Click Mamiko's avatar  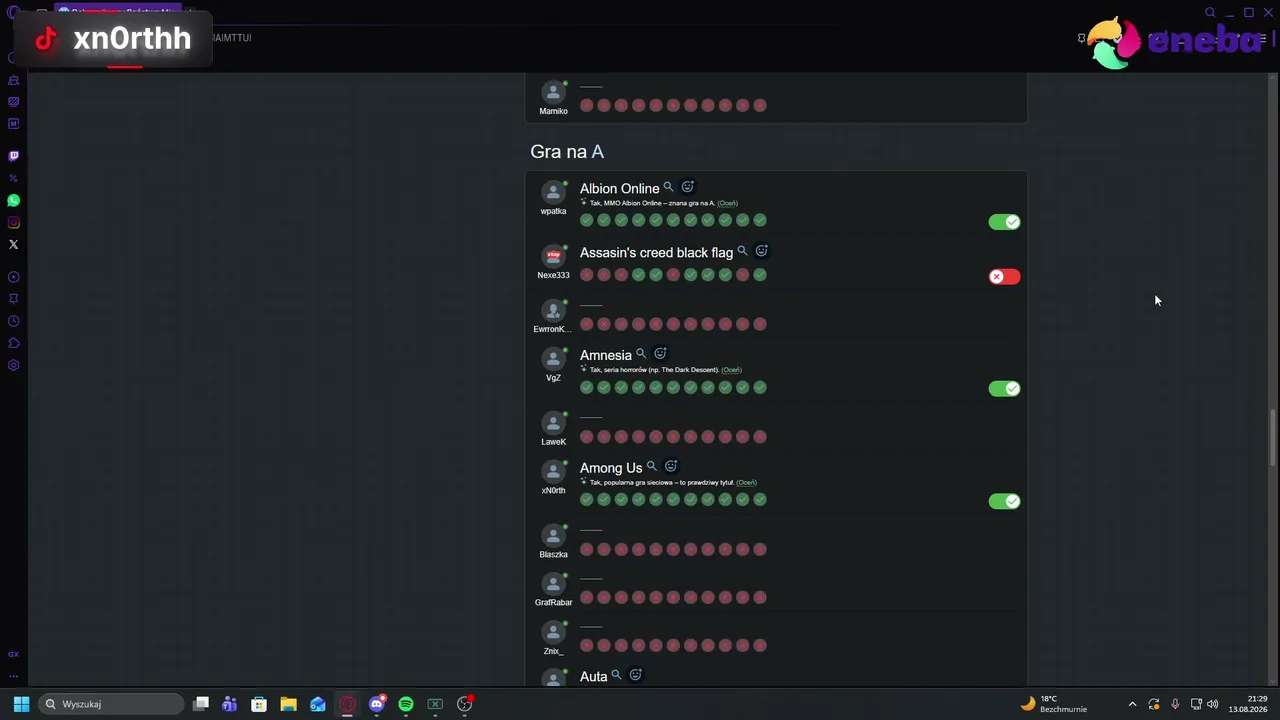pos(553,92)
